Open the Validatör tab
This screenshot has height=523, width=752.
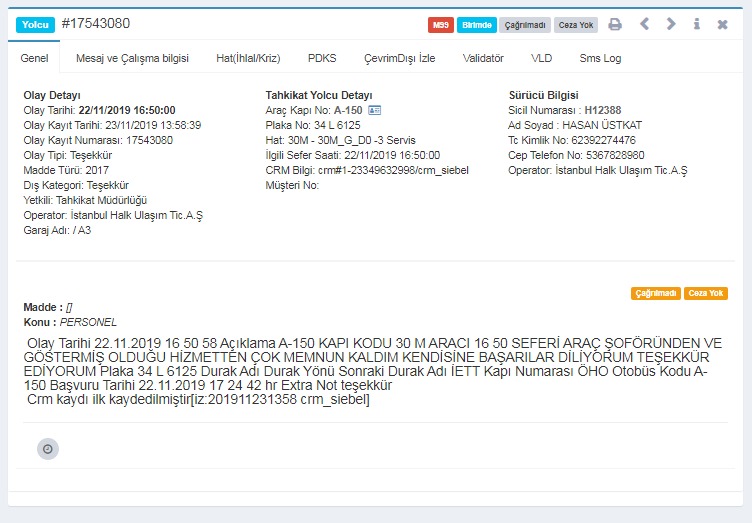[x=483, y=58]
